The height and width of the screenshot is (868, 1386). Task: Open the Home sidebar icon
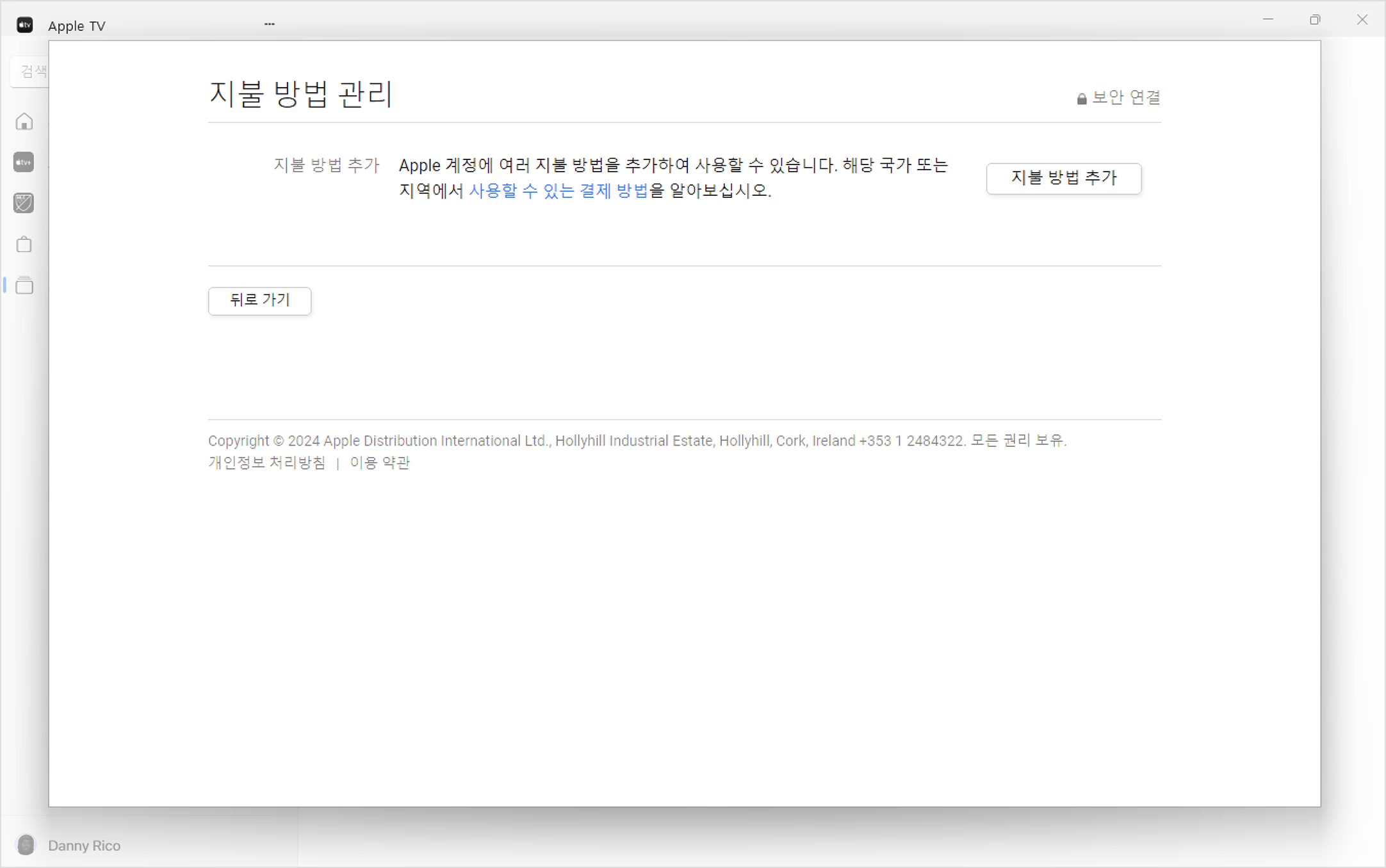click(x=24, y=122)
